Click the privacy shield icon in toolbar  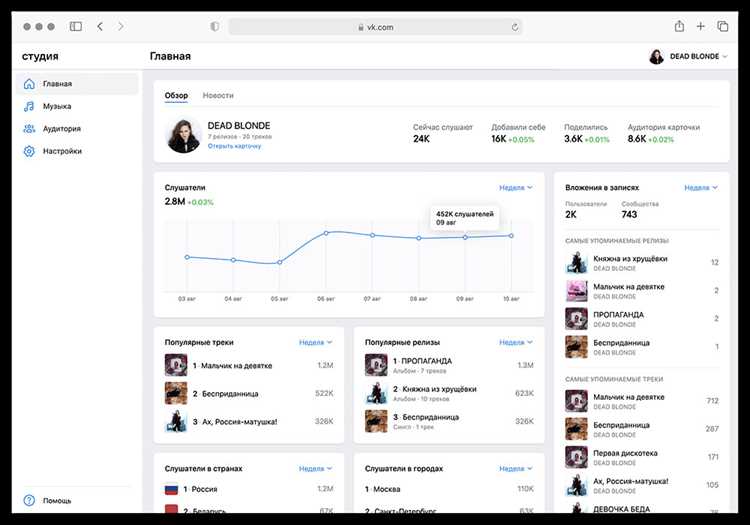pyautogui.click(x=215, y=26)
